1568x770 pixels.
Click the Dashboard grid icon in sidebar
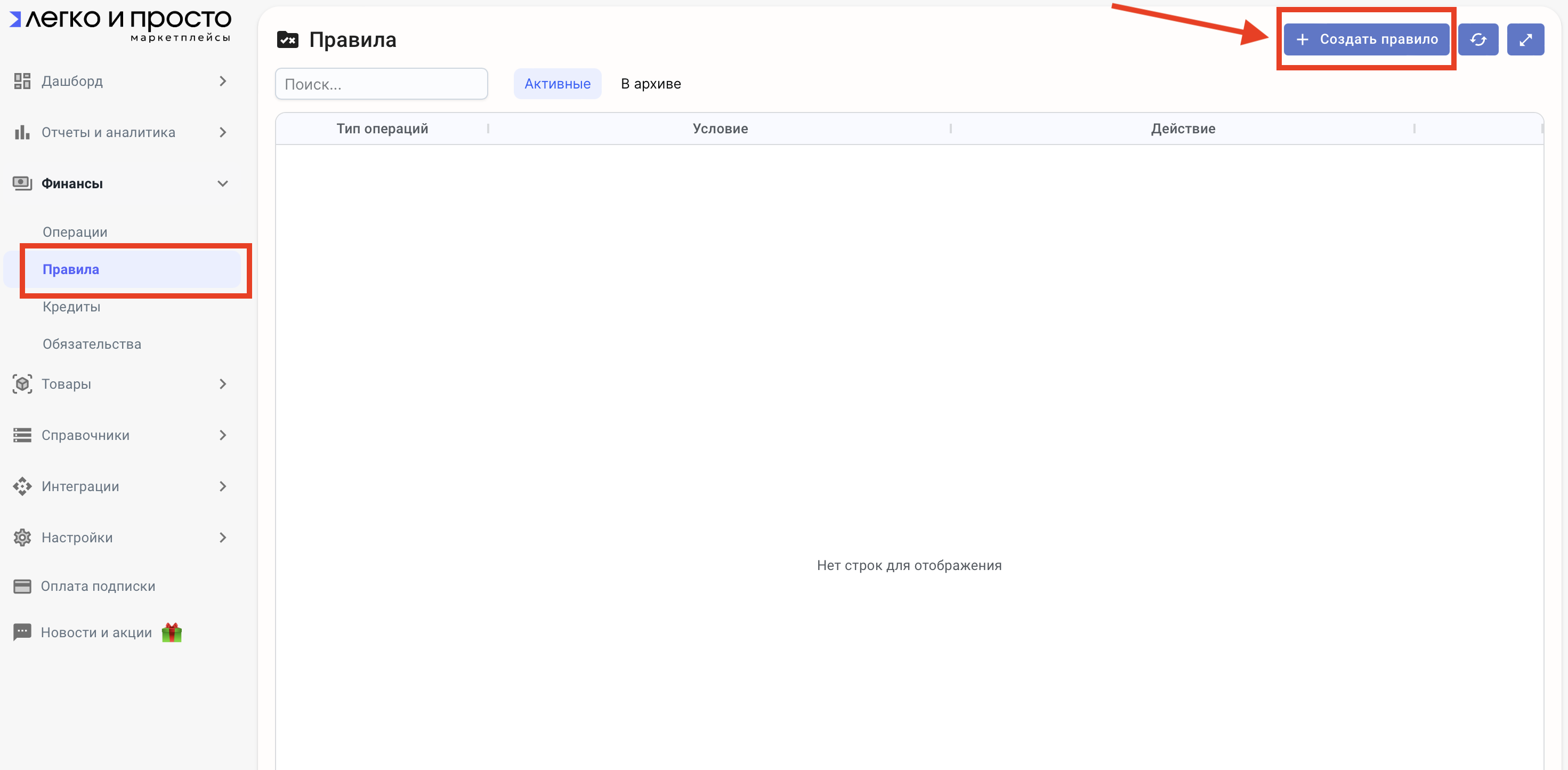22,81
